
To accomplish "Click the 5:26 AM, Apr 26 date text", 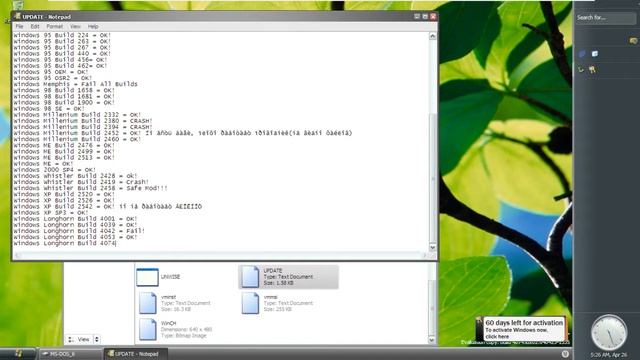I will tap(608, 355).
